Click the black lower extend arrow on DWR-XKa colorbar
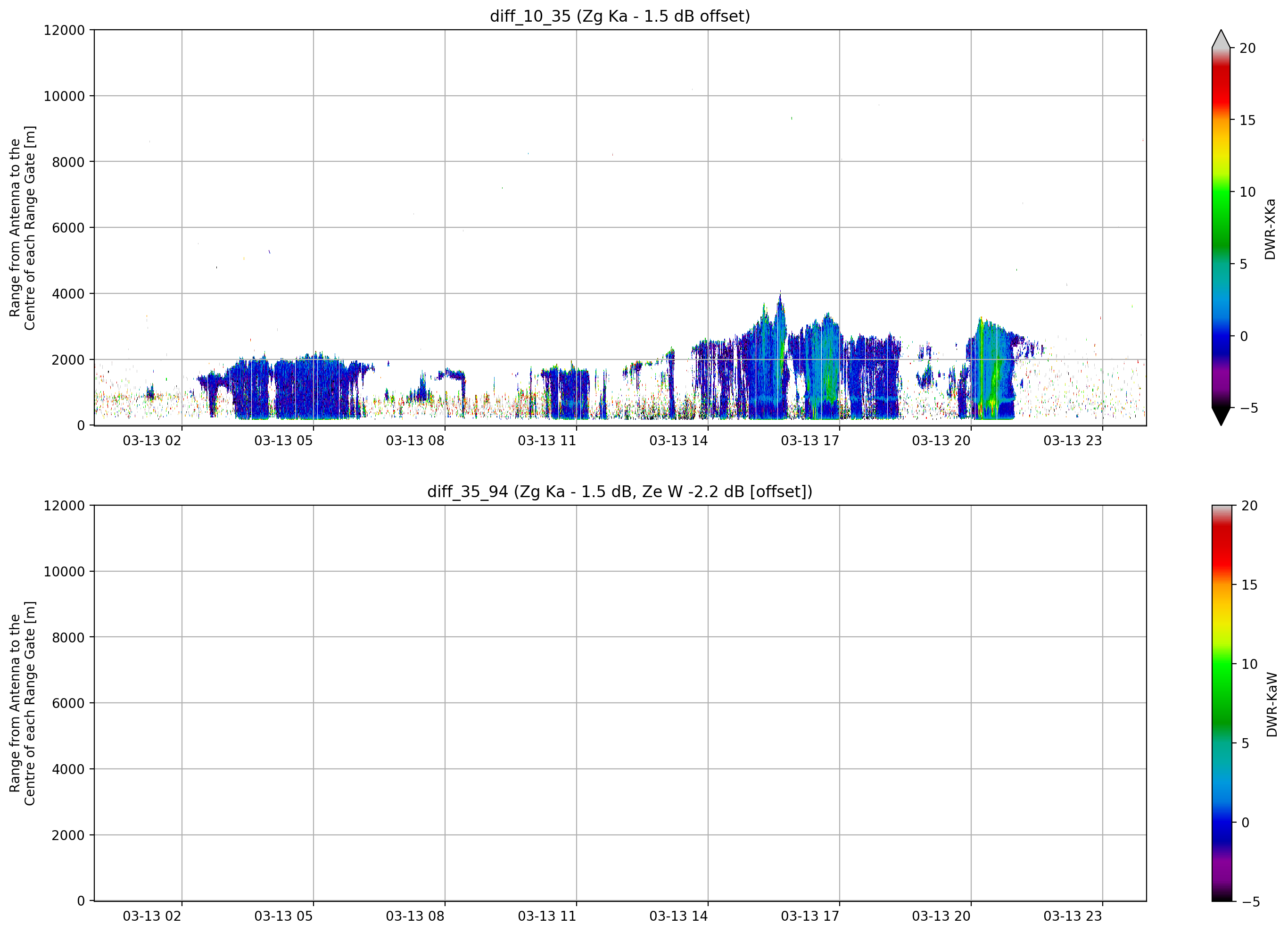Viewport: 1288px width, 933px height. [1221, 417]
